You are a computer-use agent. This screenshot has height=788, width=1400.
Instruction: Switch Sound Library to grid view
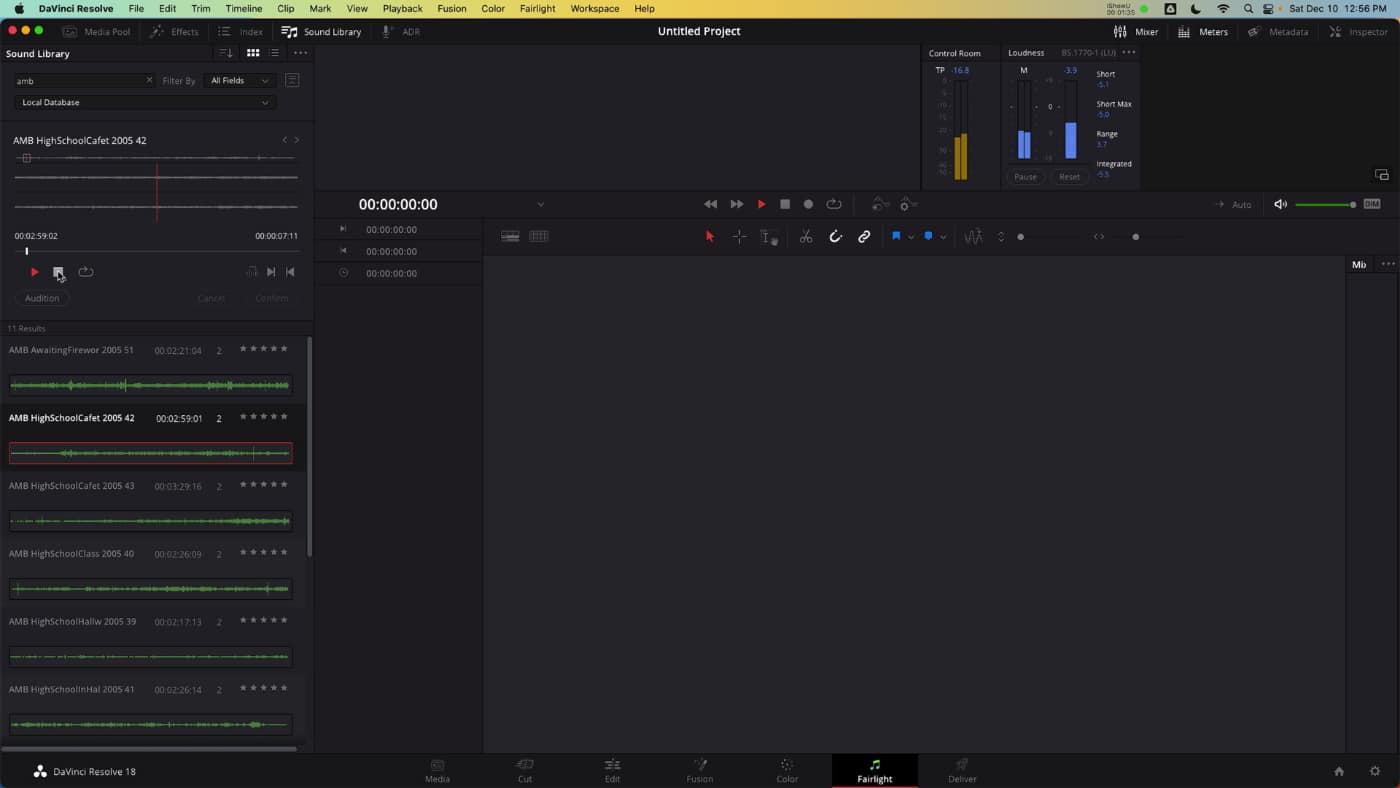253,53
